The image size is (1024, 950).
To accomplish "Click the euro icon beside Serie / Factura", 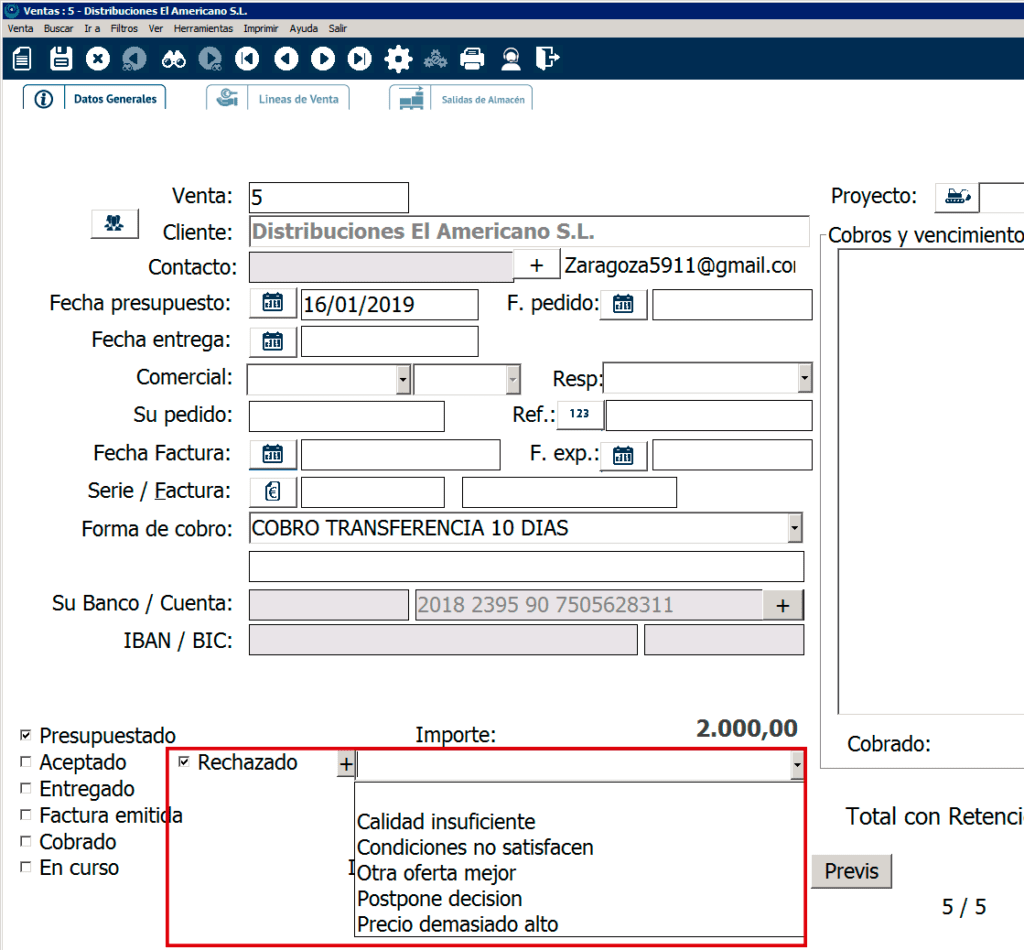I will coord(273,492).
